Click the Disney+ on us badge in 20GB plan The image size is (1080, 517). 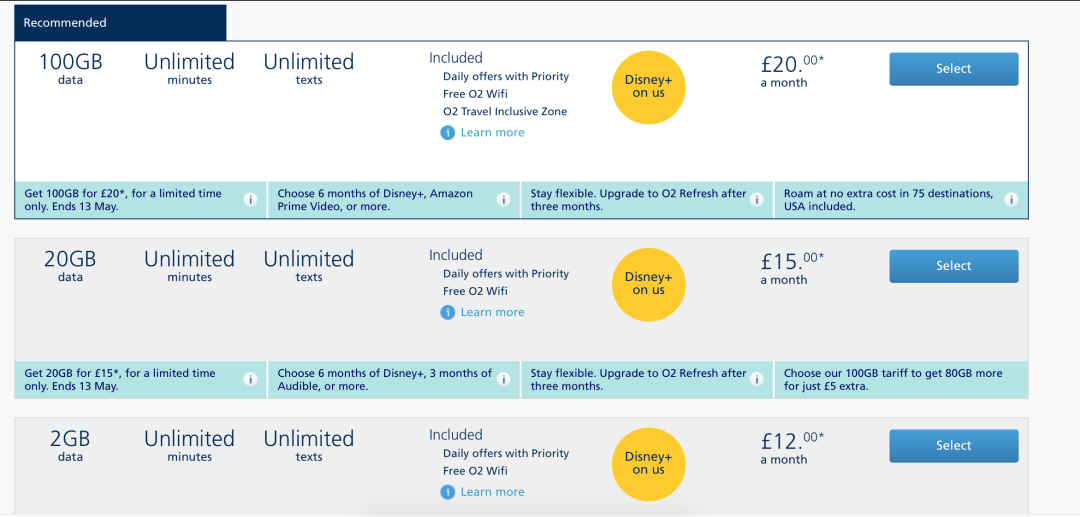(x=648, y=284)
